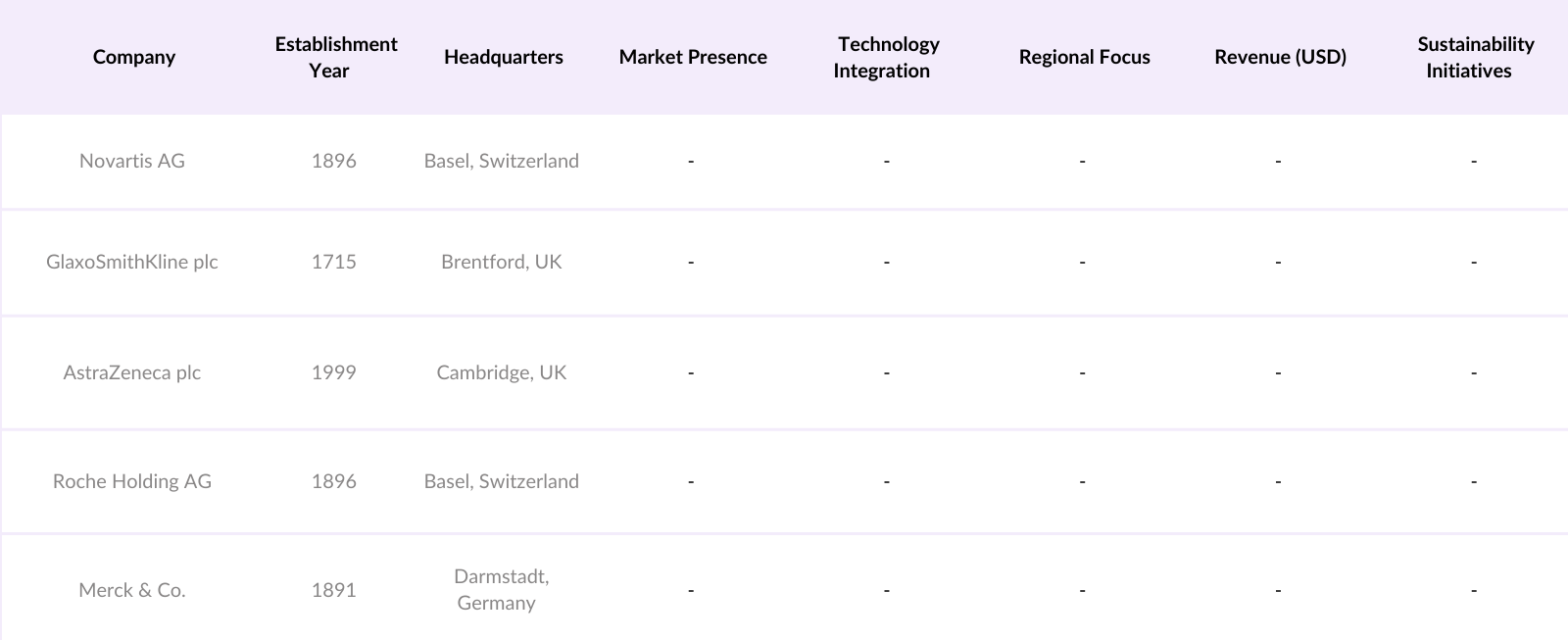1568x640 pixels.
Task: Click the Regional Focus column header
Action: click(1084, 57)
